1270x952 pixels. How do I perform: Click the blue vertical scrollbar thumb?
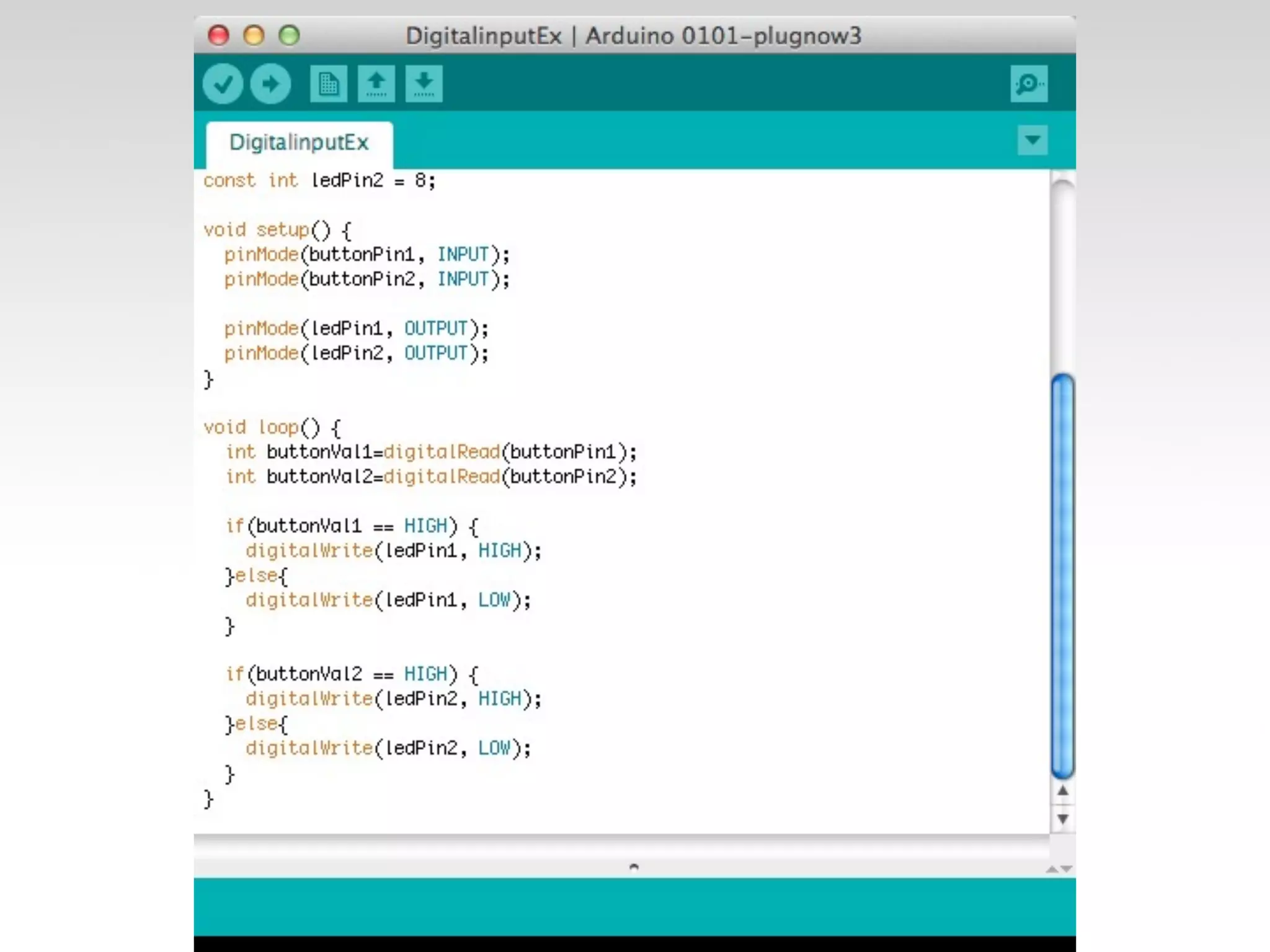click(x=1062, y=576)
